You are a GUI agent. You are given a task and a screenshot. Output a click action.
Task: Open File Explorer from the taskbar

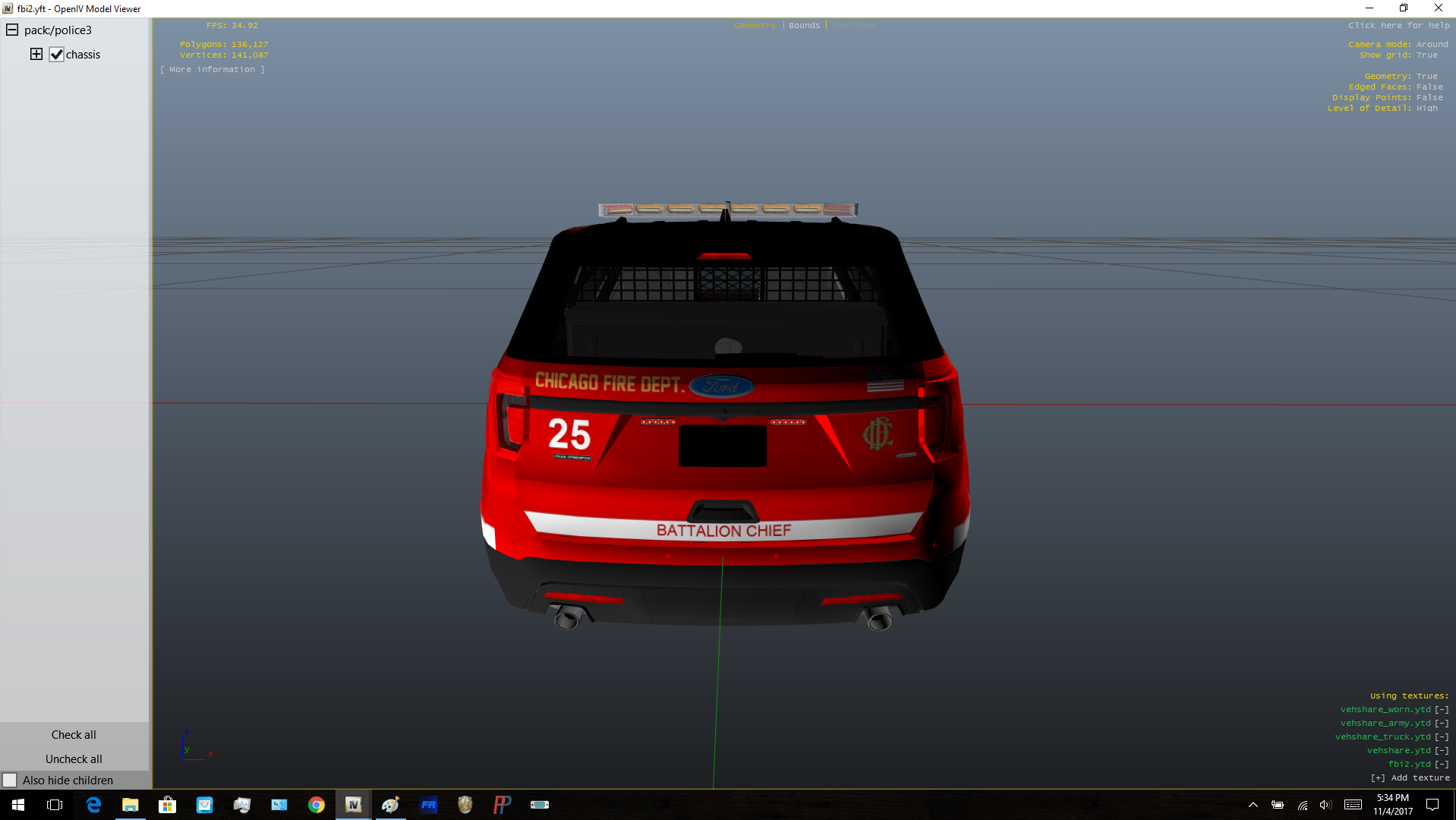[x=131, y=805]
